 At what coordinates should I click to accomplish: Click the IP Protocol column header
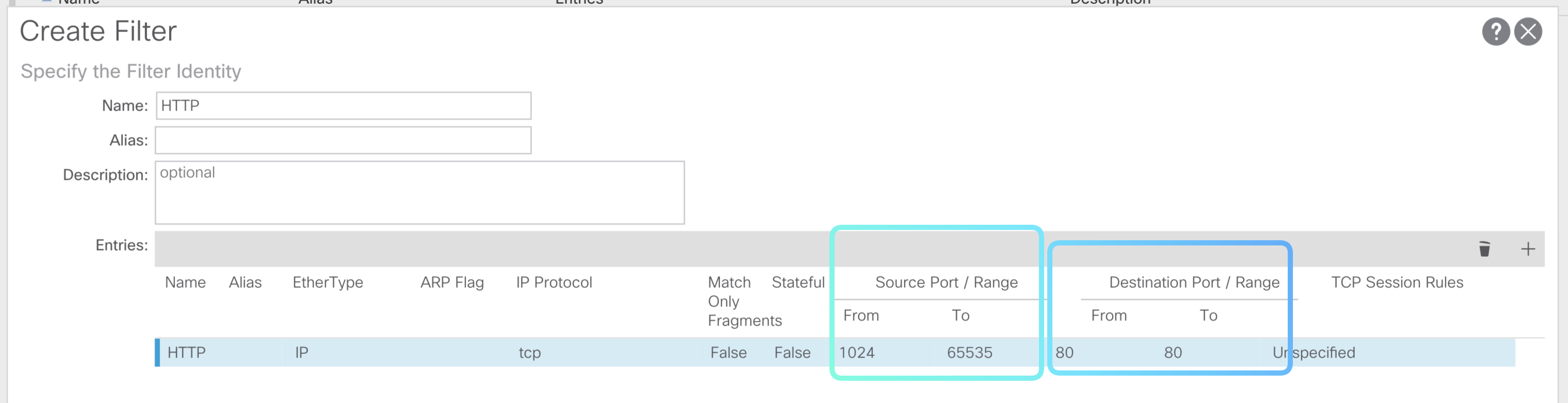tap(554, 282)
